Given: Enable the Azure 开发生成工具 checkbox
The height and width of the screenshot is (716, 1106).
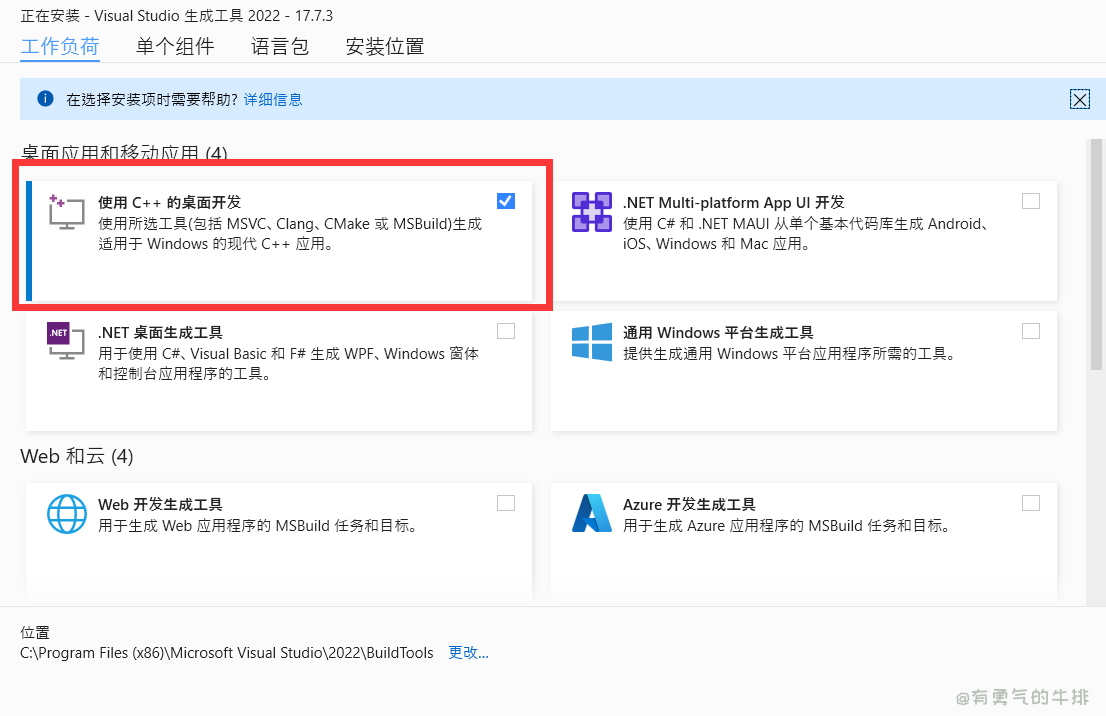Looking at the screenshot, I should click(1031, 503).
